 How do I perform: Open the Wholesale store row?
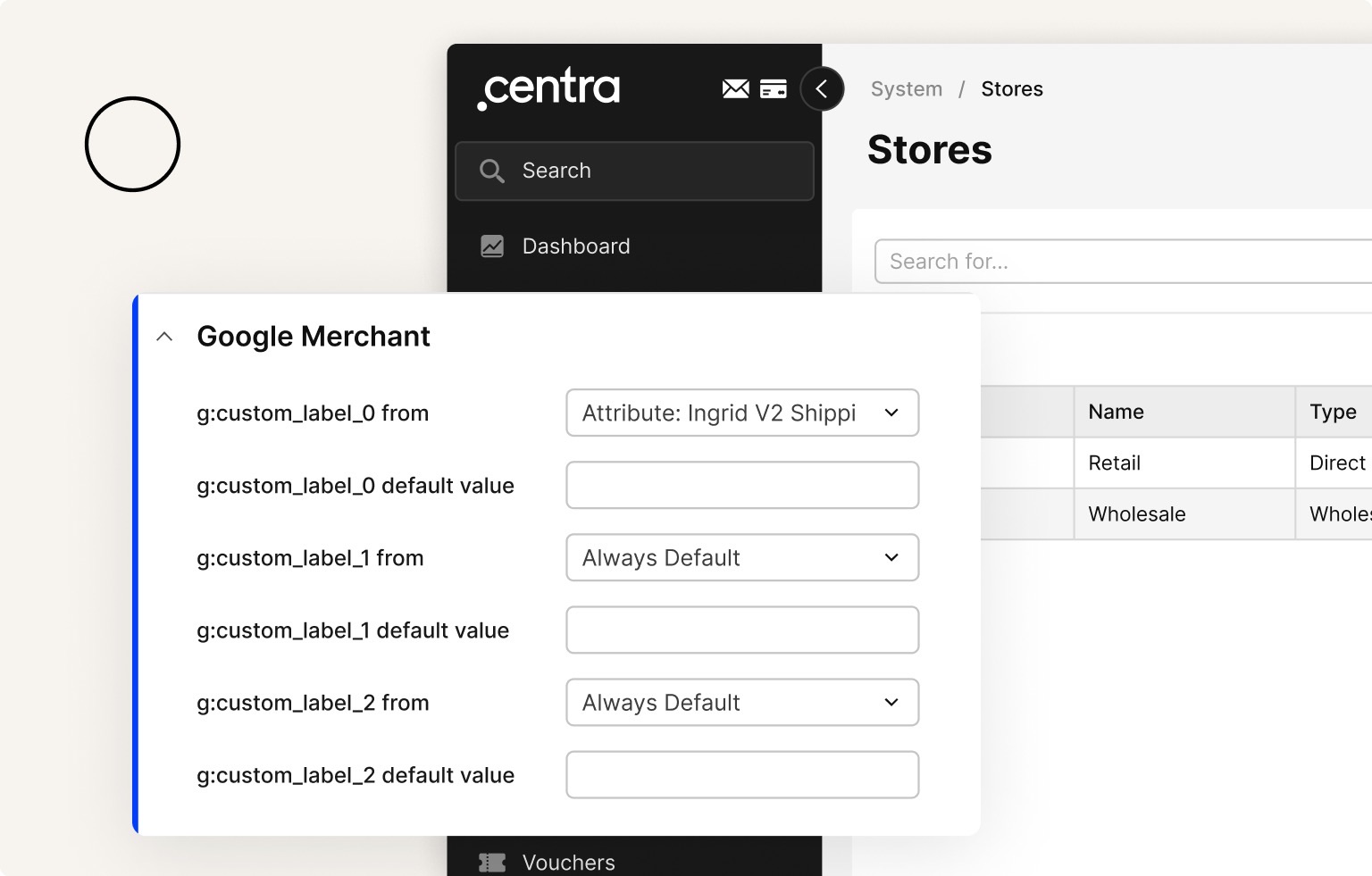coord(1136,514)
